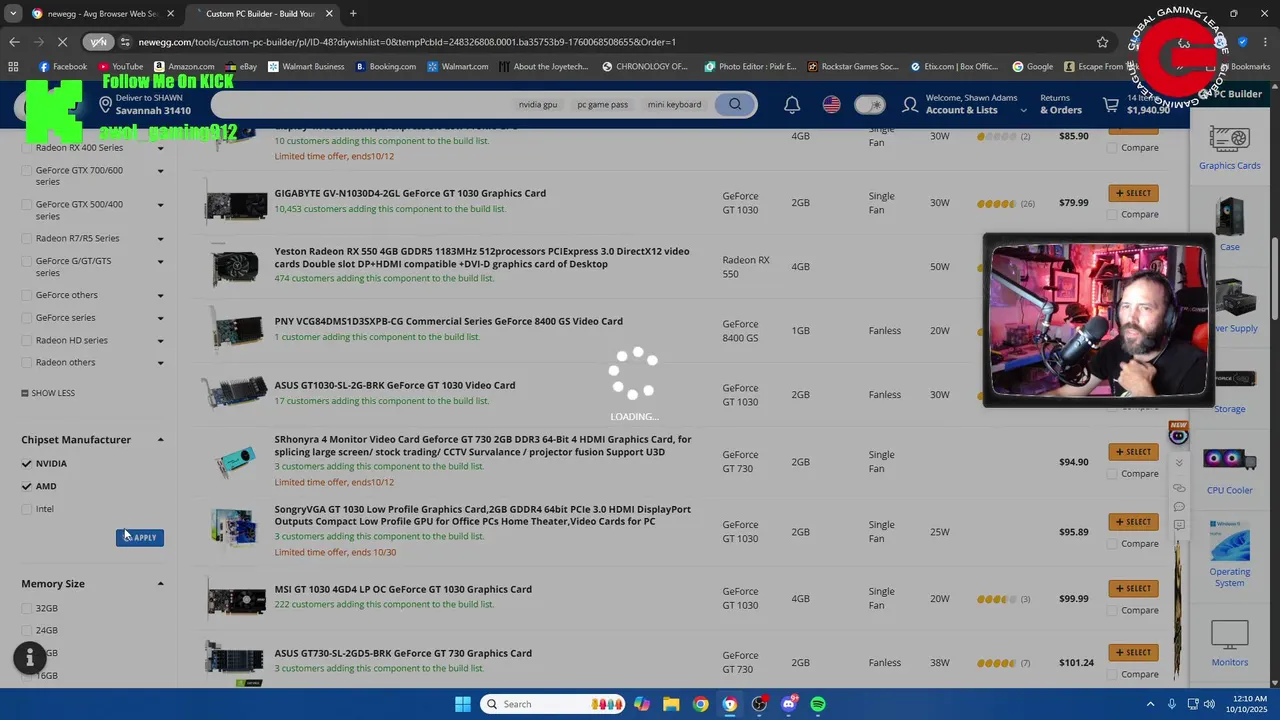Expand the GeForce series dropdown arrow

[x=160, y=318]
